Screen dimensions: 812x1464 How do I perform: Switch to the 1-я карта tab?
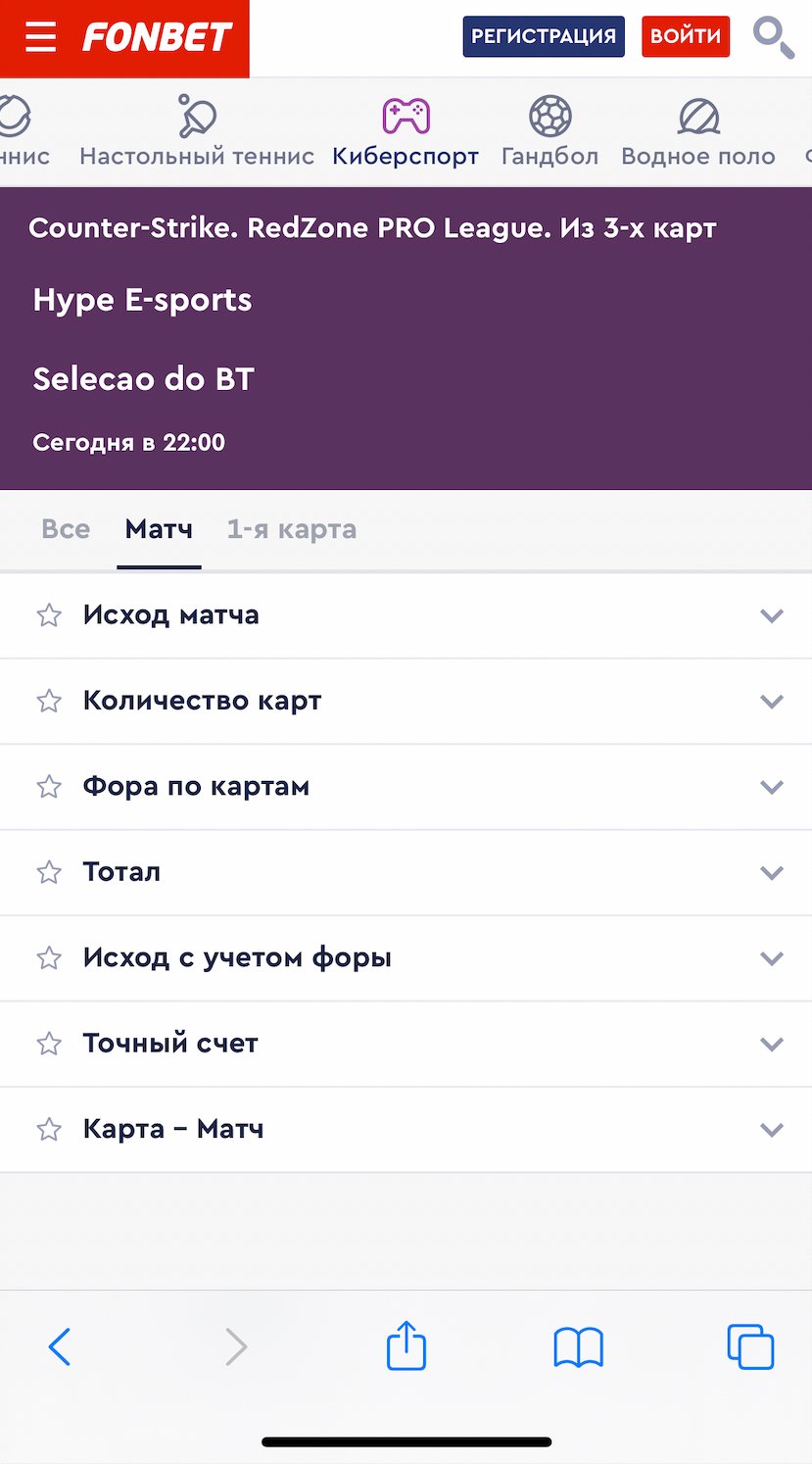[291, 529]
